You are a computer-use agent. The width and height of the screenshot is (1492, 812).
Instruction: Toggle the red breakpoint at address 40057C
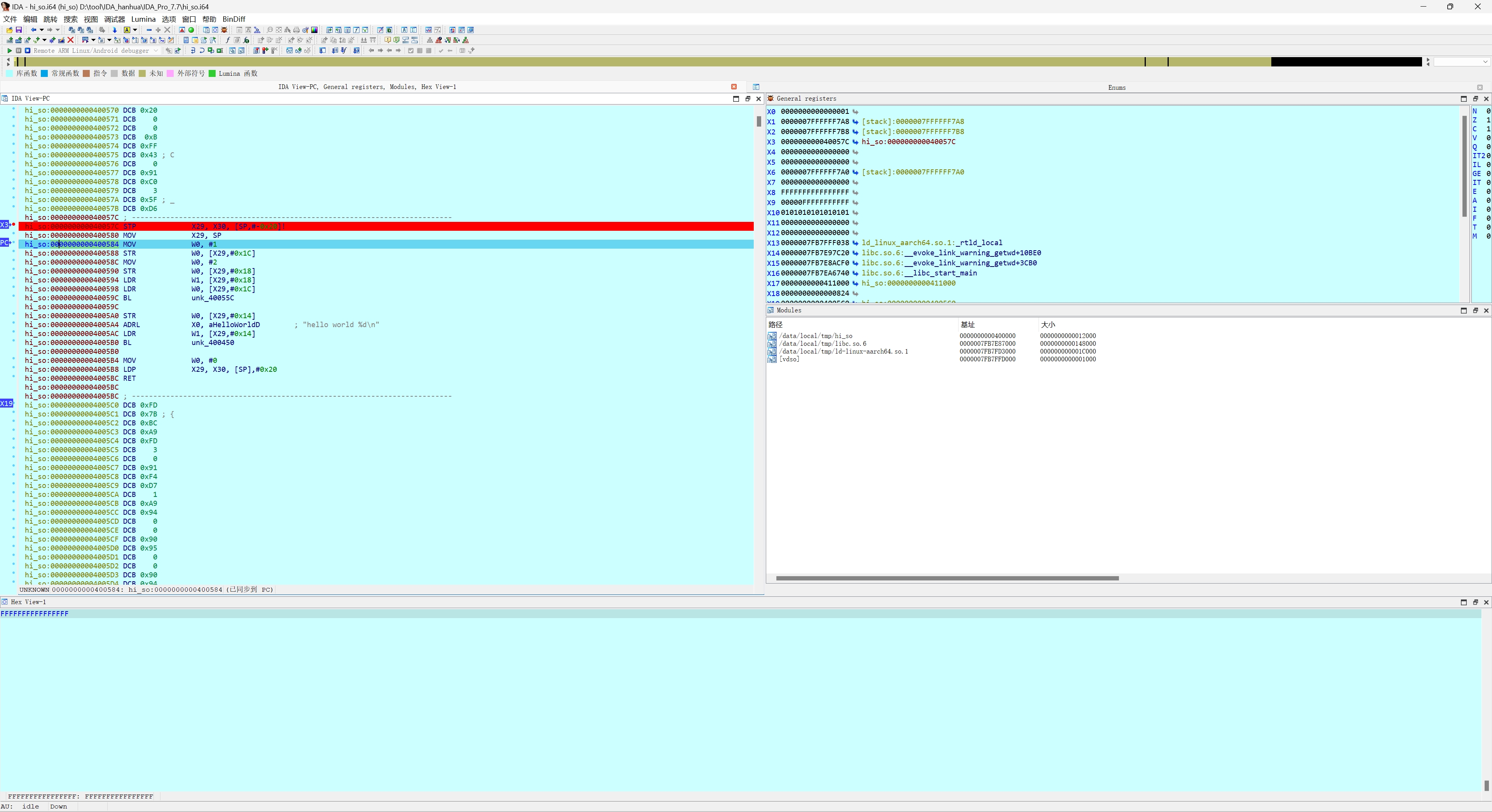pos(13,225)
